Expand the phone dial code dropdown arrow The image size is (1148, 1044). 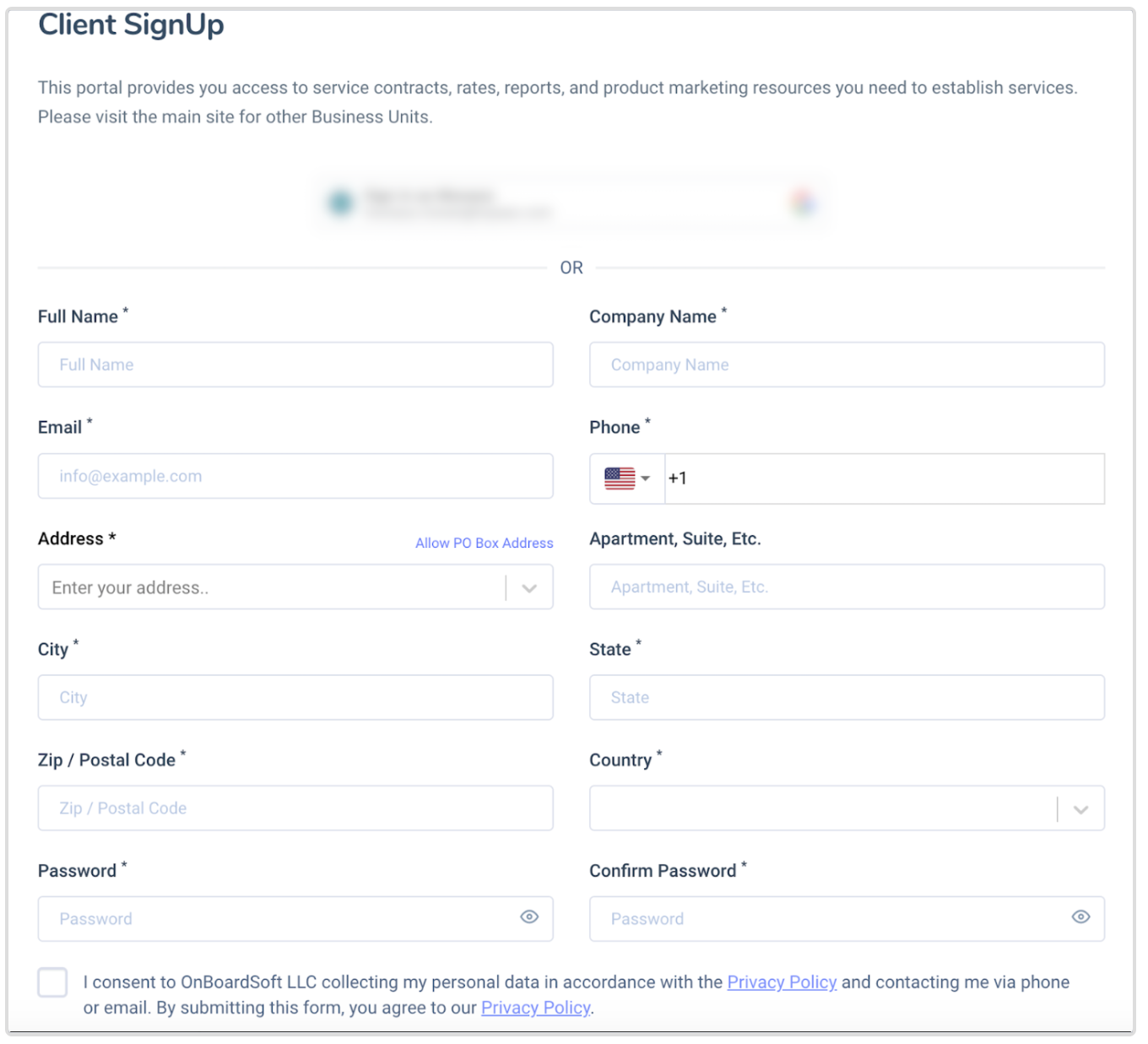tap(646, 479)
